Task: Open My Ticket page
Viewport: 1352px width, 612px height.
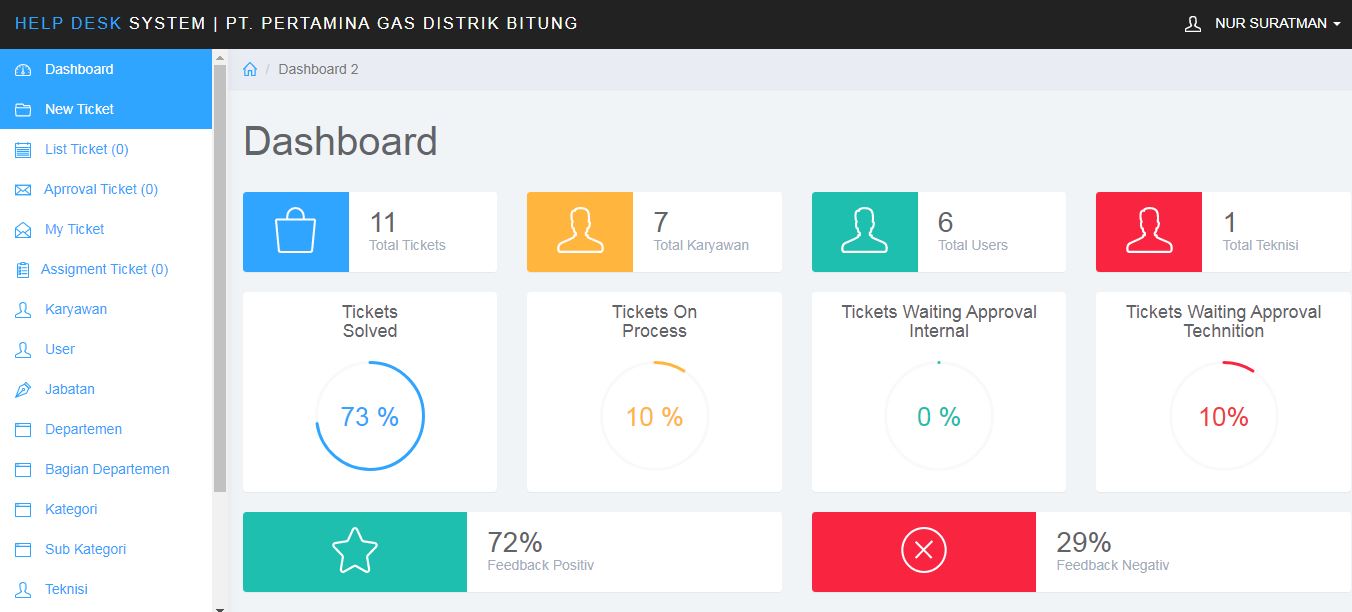Action: point(74,229)
